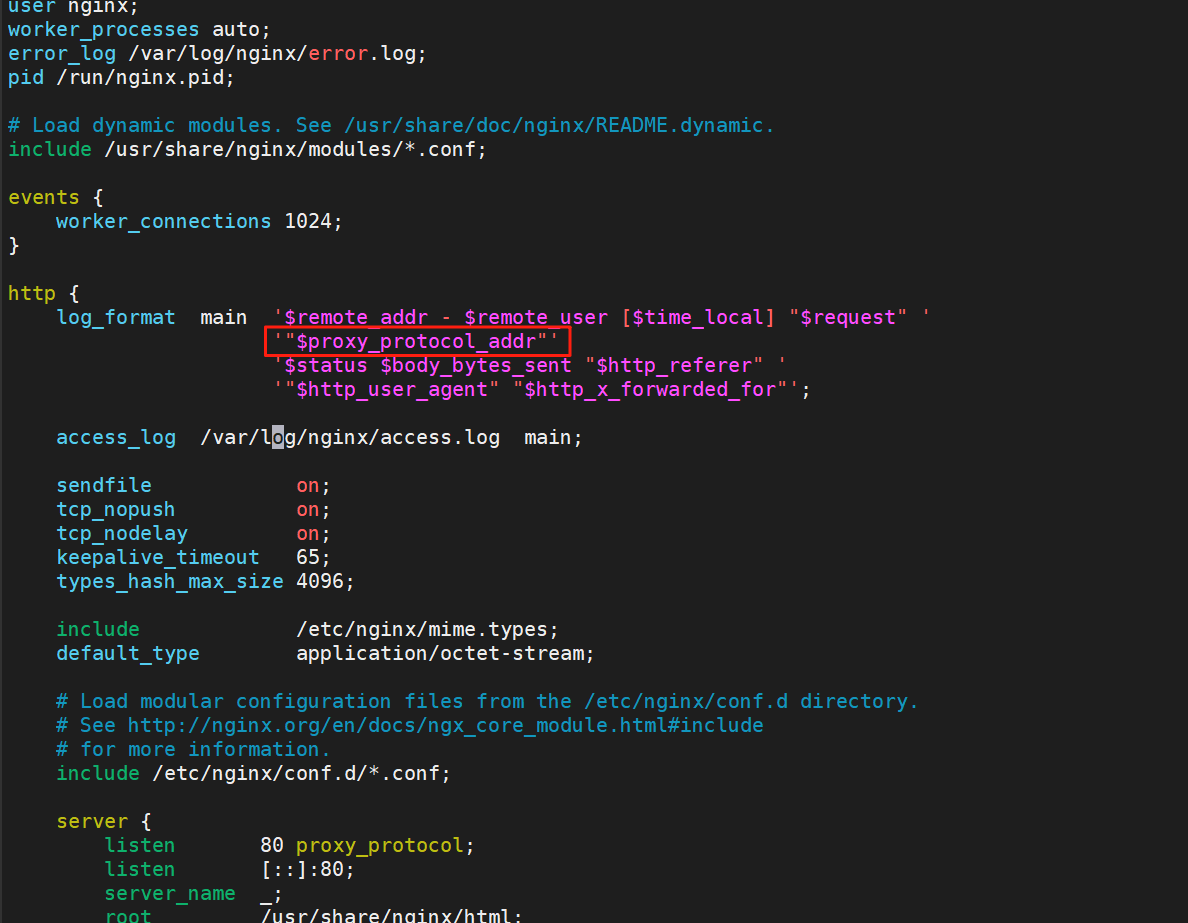The height and width of the screenshot is (923, 1188).
Task: Click '/usr/share/nginx/html;' root path
Action: click(392, 916)
